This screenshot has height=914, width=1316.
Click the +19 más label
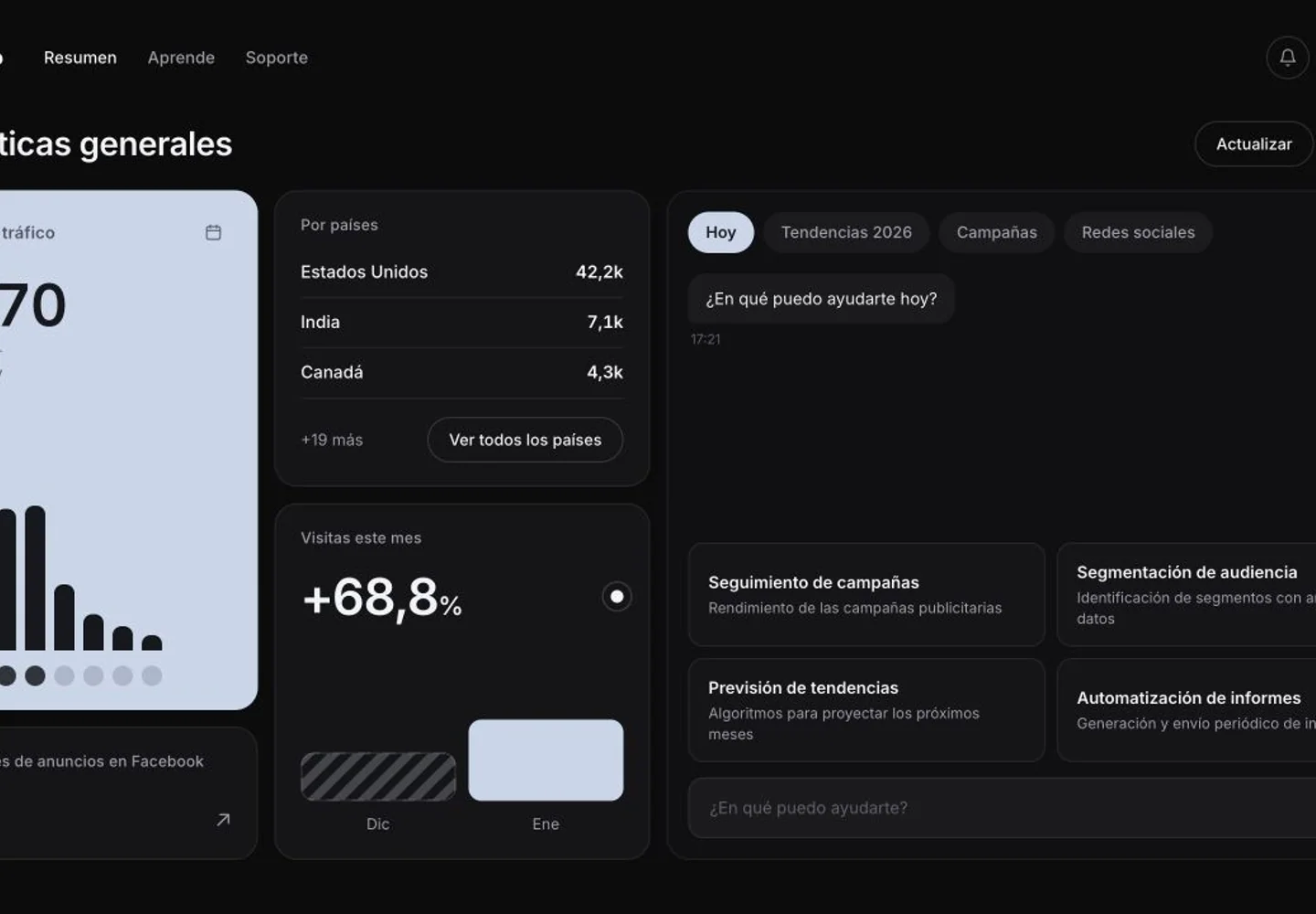332,440
